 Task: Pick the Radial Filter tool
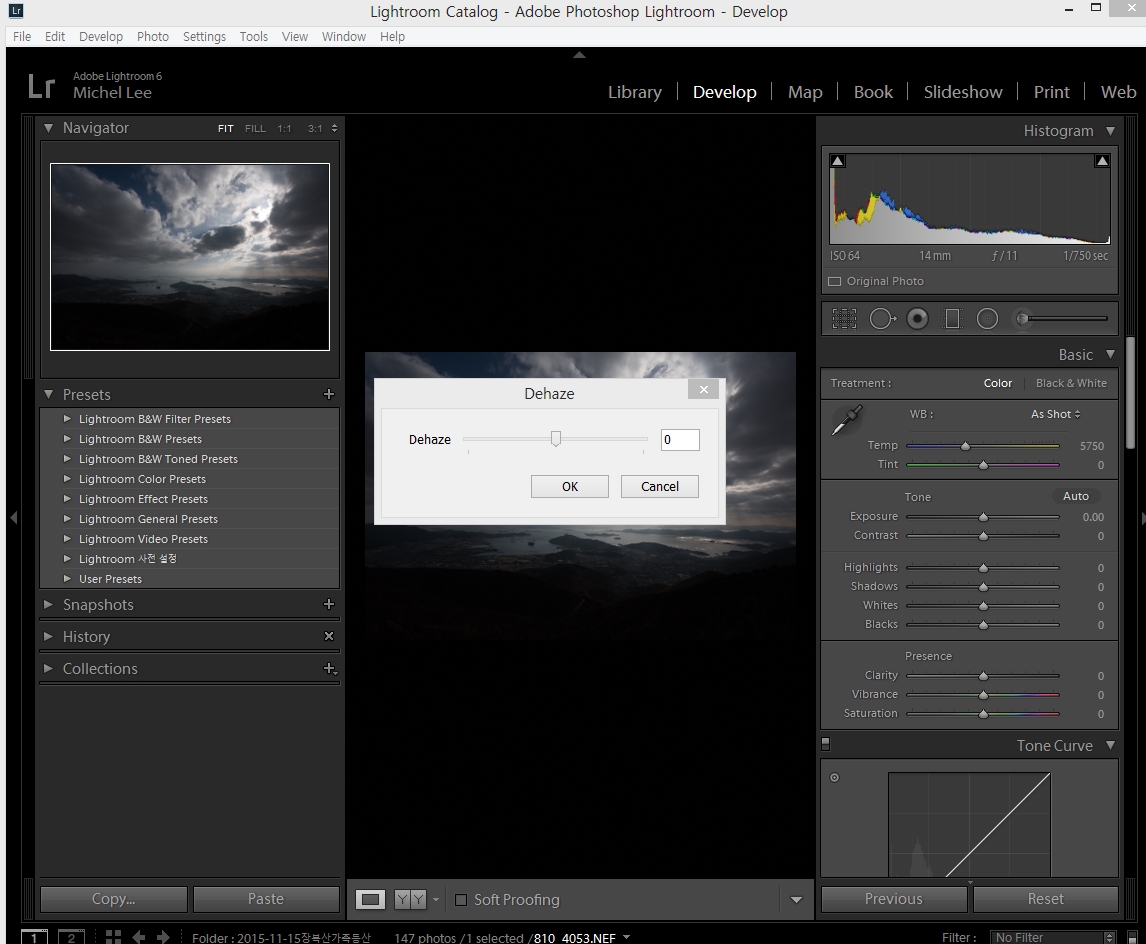987,319
